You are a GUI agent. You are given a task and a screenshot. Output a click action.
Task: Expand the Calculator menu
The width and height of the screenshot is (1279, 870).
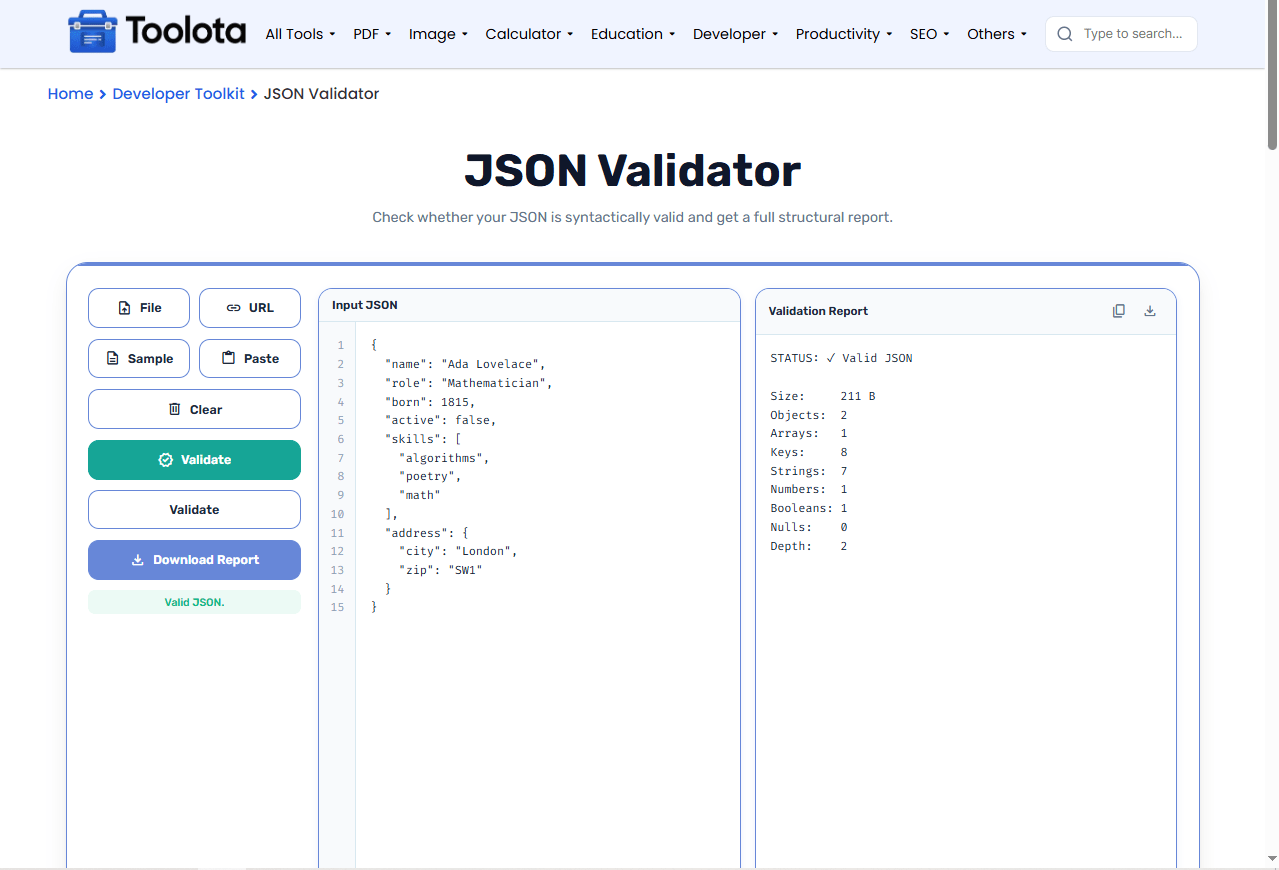pyautogui.click(x=529, y=34)
